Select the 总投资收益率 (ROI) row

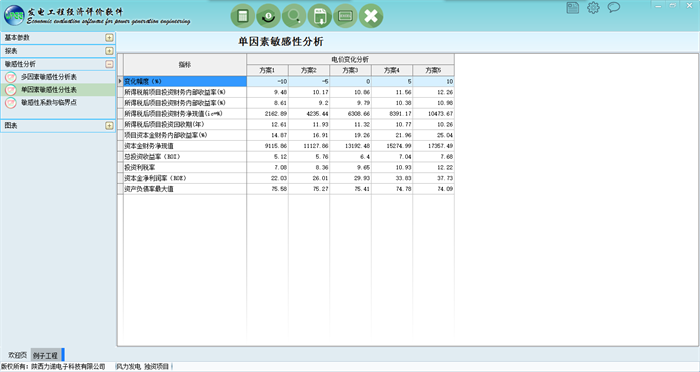click(x=185, y=157)
